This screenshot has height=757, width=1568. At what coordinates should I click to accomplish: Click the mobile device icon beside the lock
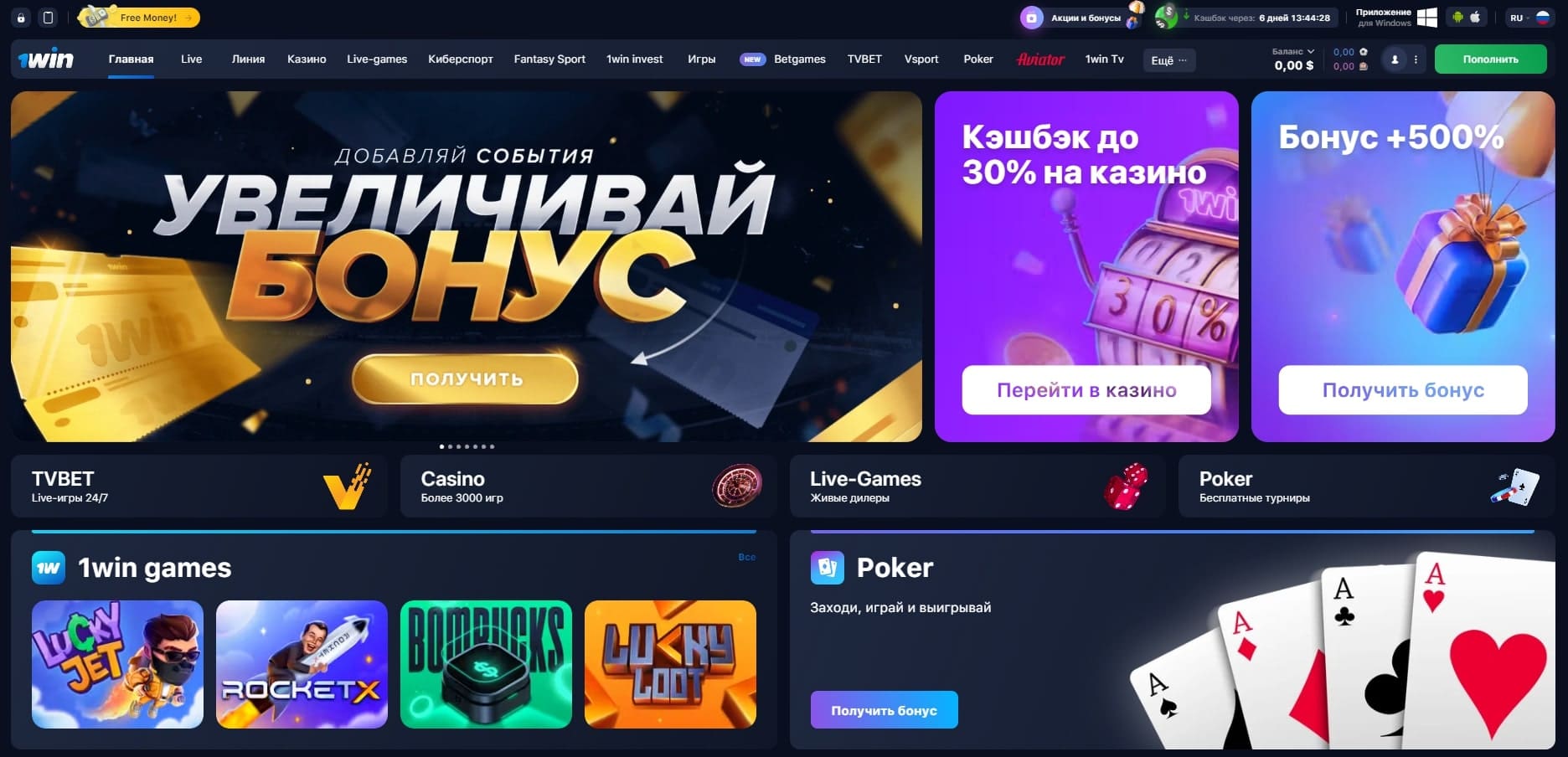[49, 18]
